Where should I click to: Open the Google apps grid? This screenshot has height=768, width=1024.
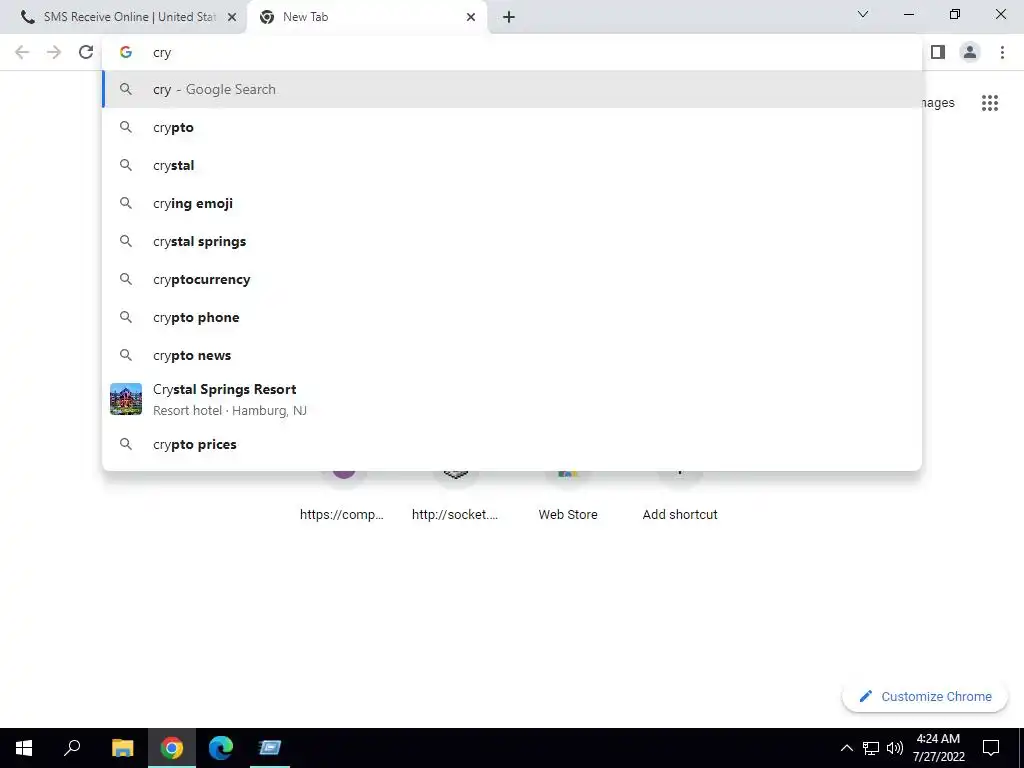(990, 103)
